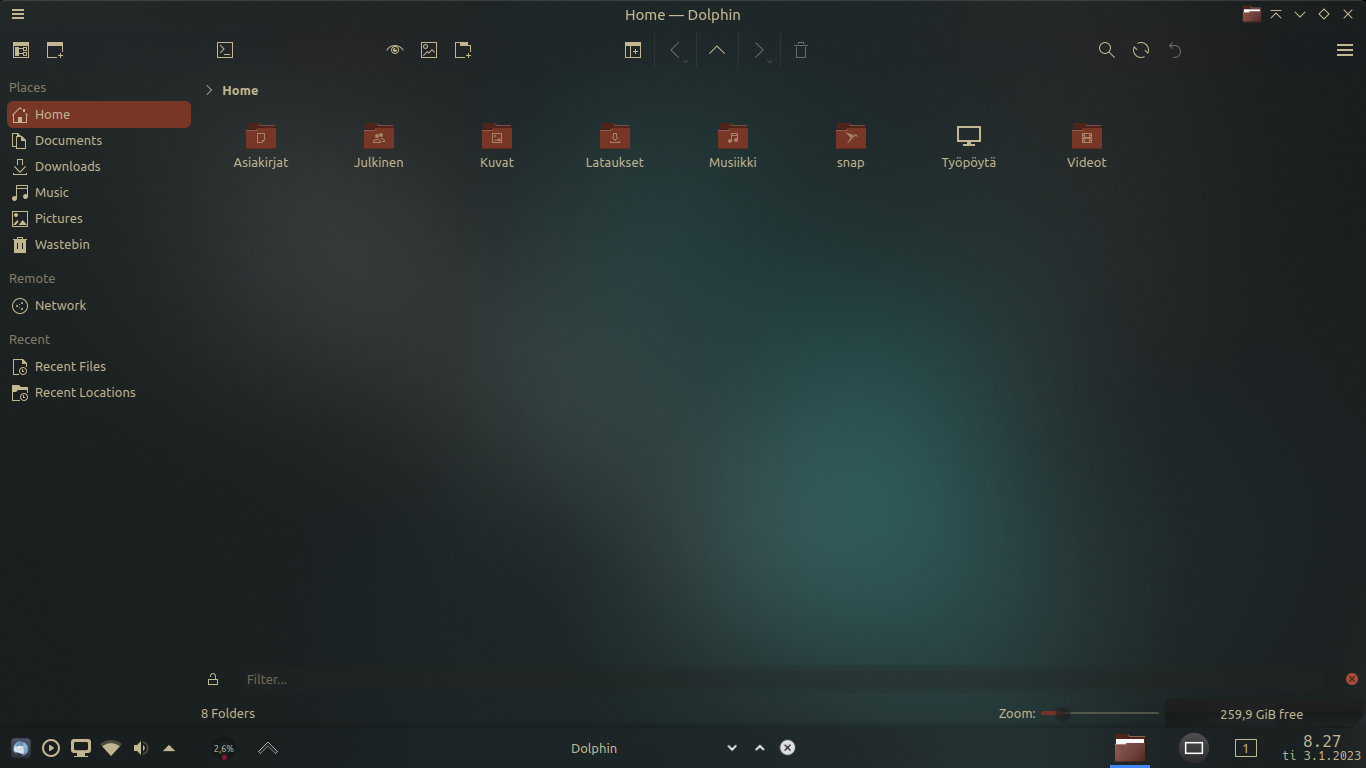Expand hidden system tray icons arrow
Image resolution: width=1366 pixels, height=768 pixels.
point(169,748)
